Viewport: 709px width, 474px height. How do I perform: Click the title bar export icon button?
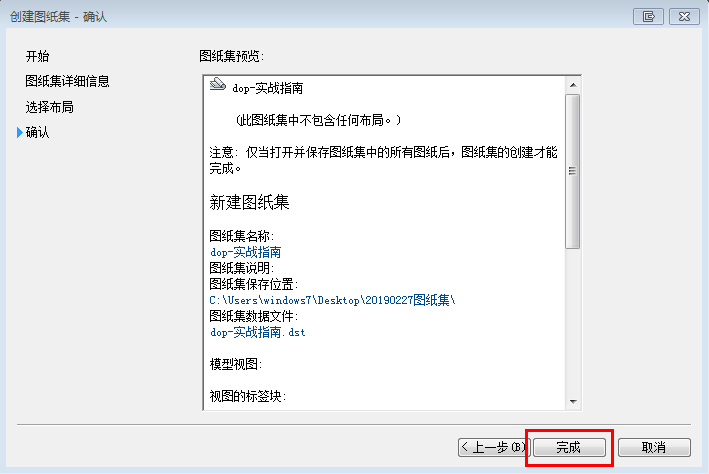tap(650, 16)
